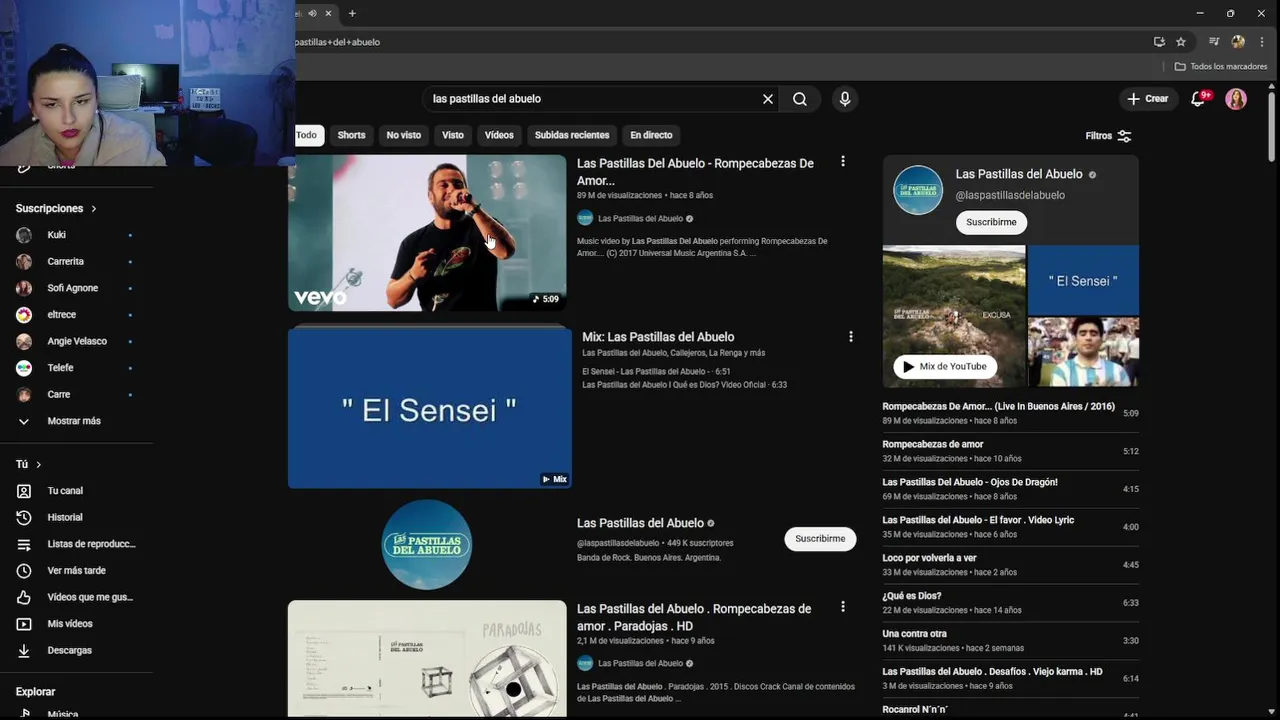Open three-dot menu for Mix: Las Pastillas del Abuelo
Image resolution: width=1280 pixels, height=720 pixels.
851,337
